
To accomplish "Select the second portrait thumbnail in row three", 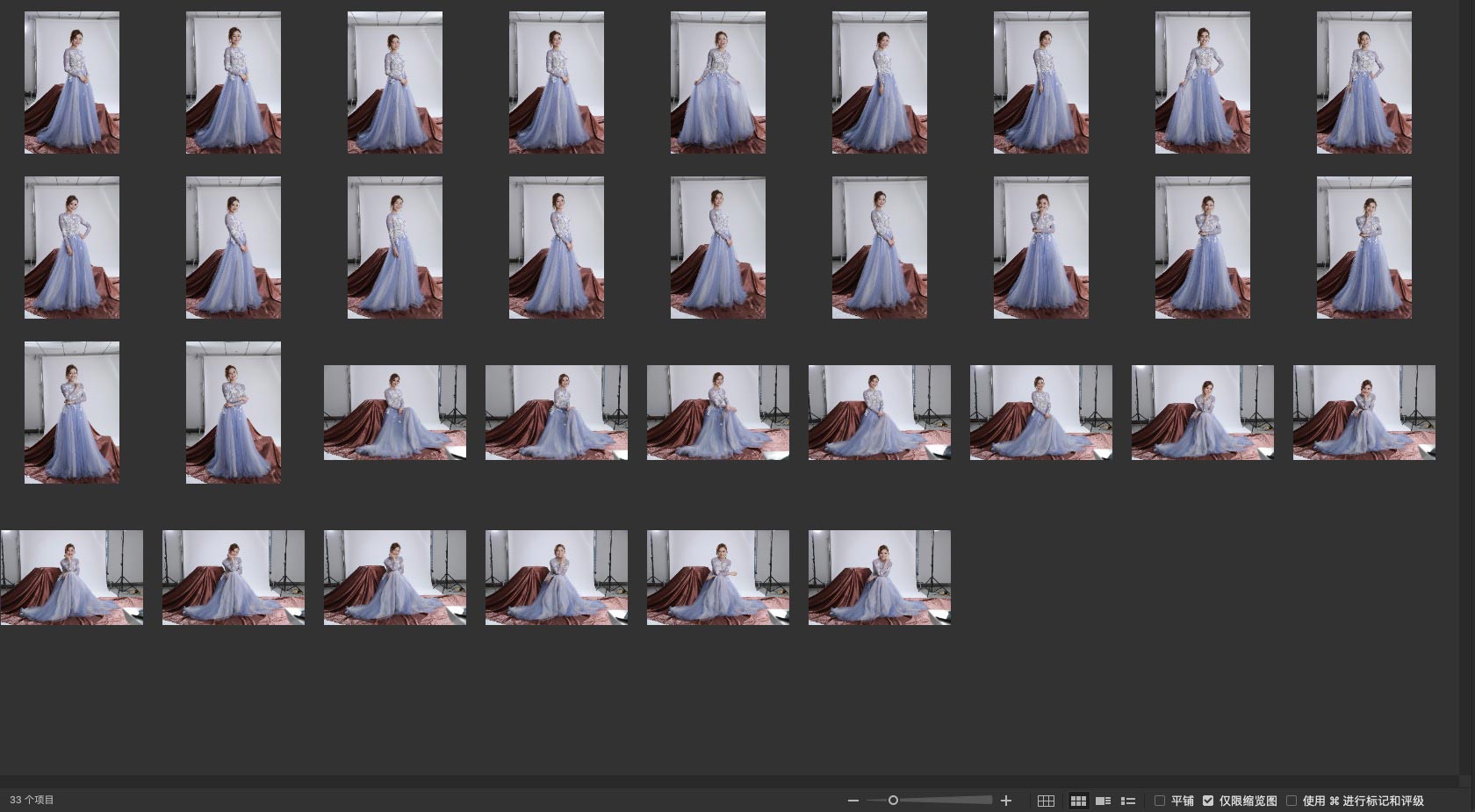I will coord(234,413).
